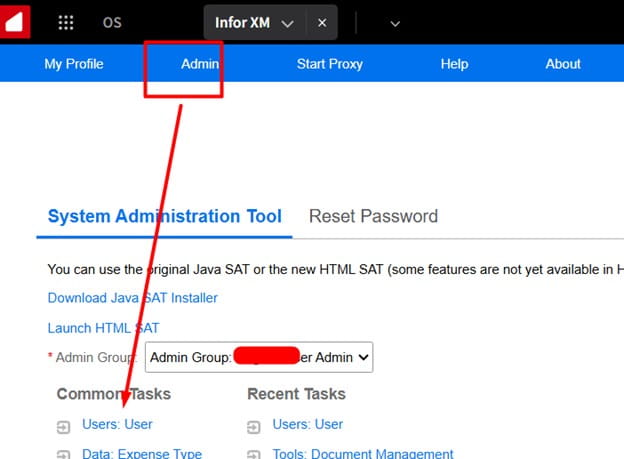Screen dimensions: 624x459
Task: Click the Launch HTML SAT link
Action: tap(103, 328)
